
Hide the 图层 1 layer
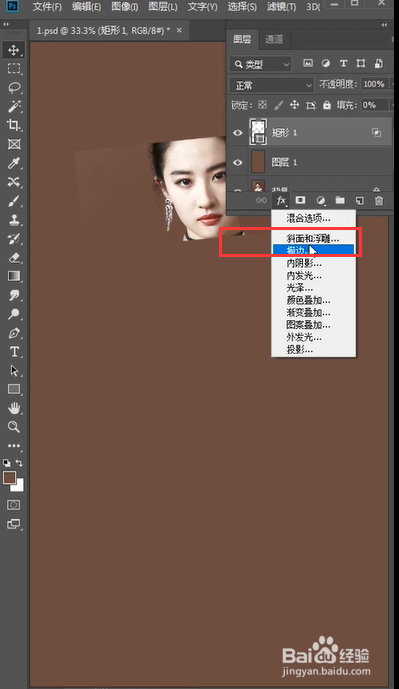238,163
